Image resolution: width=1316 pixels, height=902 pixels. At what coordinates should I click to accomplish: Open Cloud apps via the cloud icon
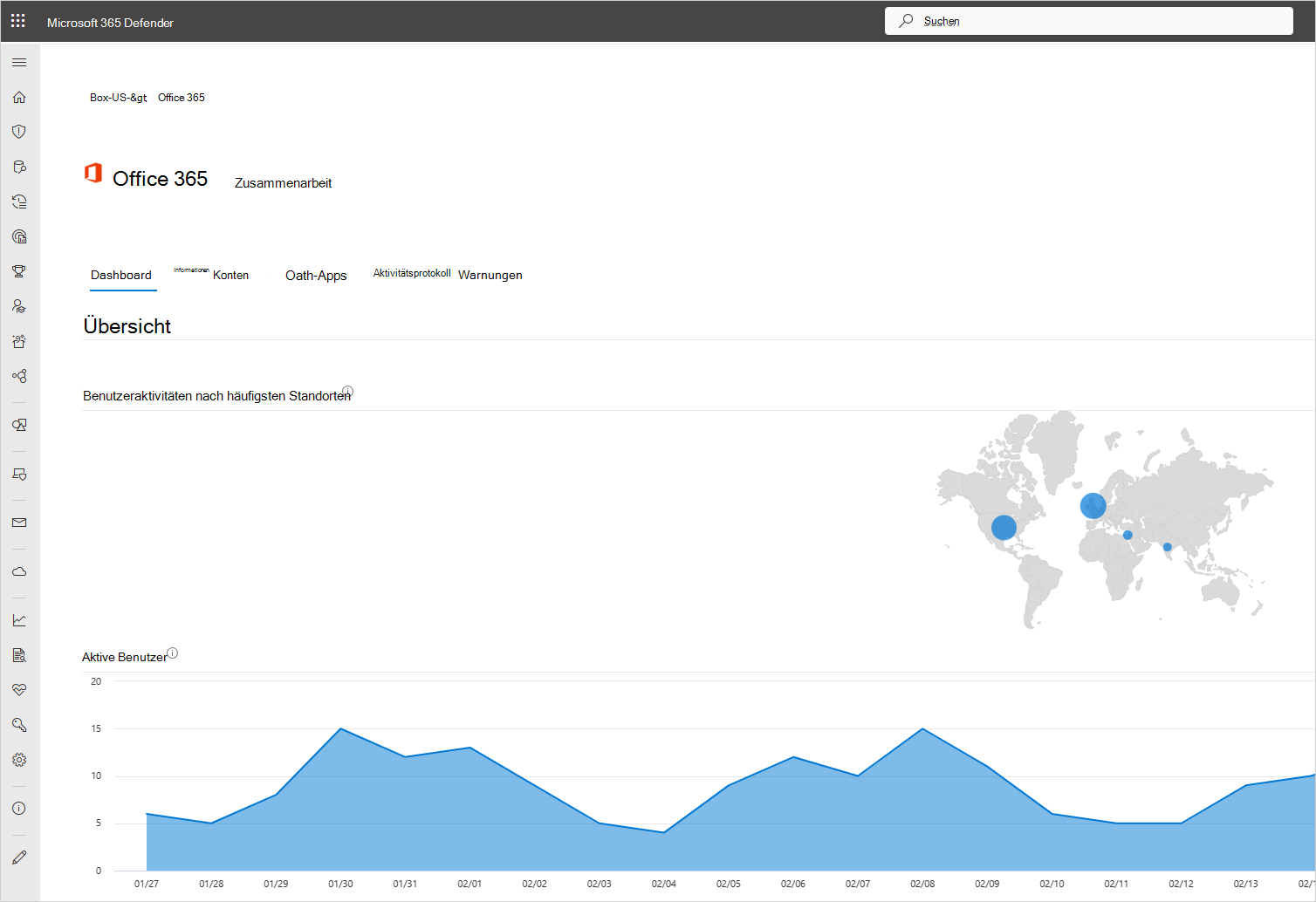click(x=18, y=571)
